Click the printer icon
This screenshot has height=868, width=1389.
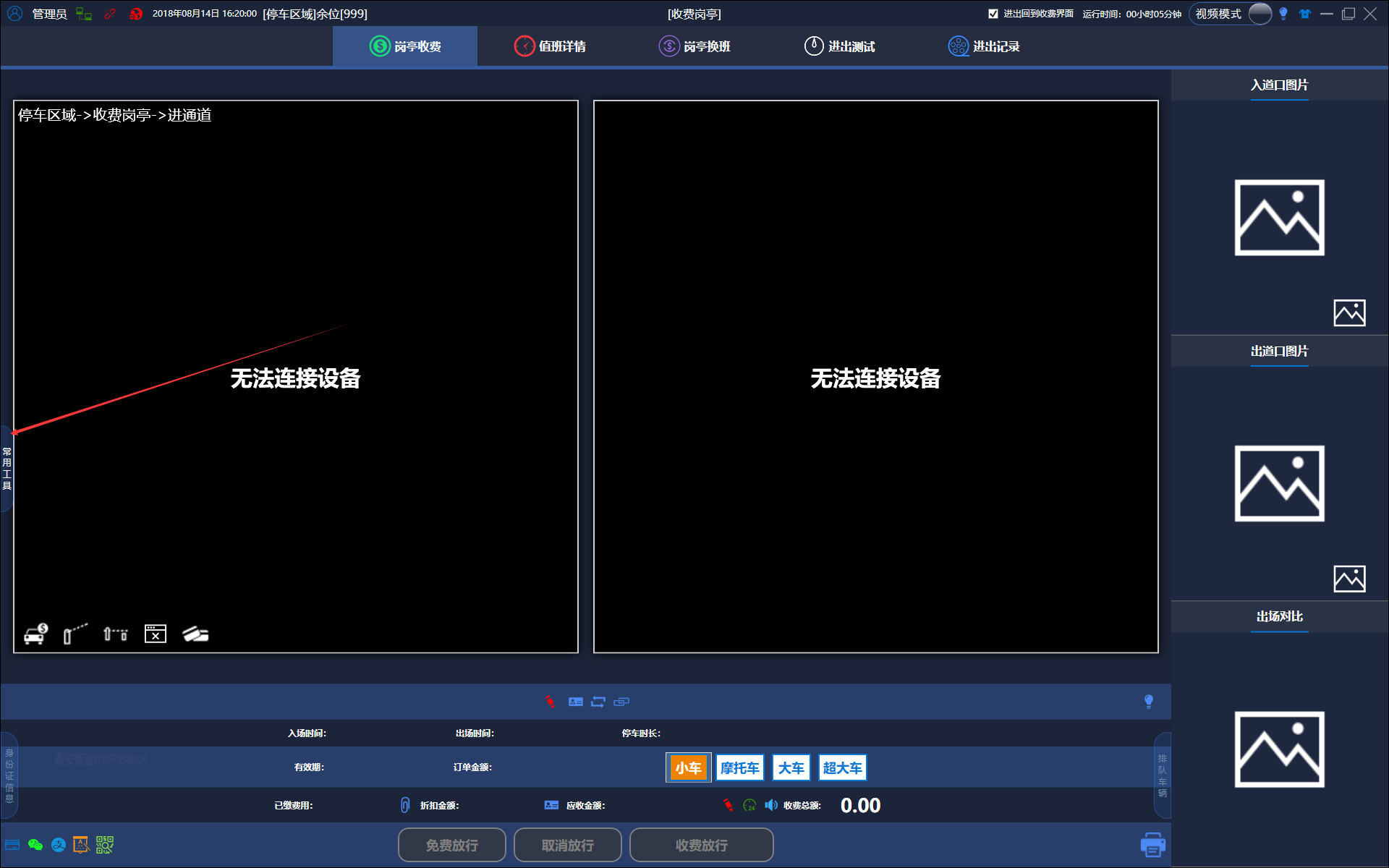tap(1152, 845)
